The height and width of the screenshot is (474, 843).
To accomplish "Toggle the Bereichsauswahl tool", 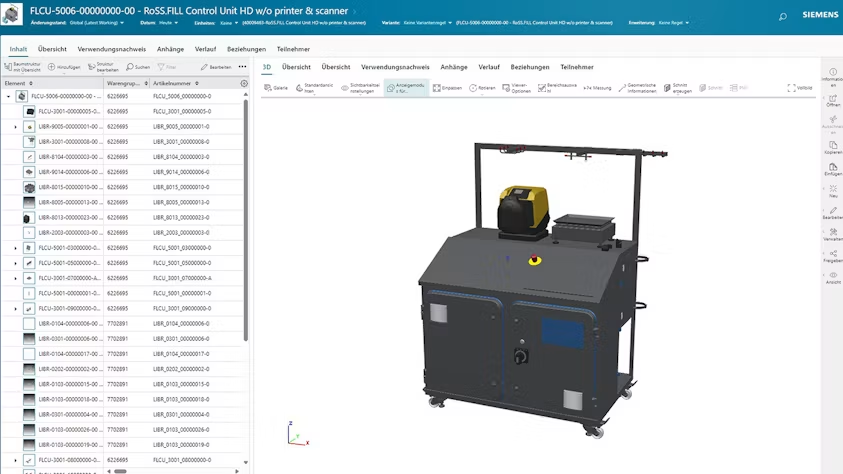I will click(x=557, y=88).
